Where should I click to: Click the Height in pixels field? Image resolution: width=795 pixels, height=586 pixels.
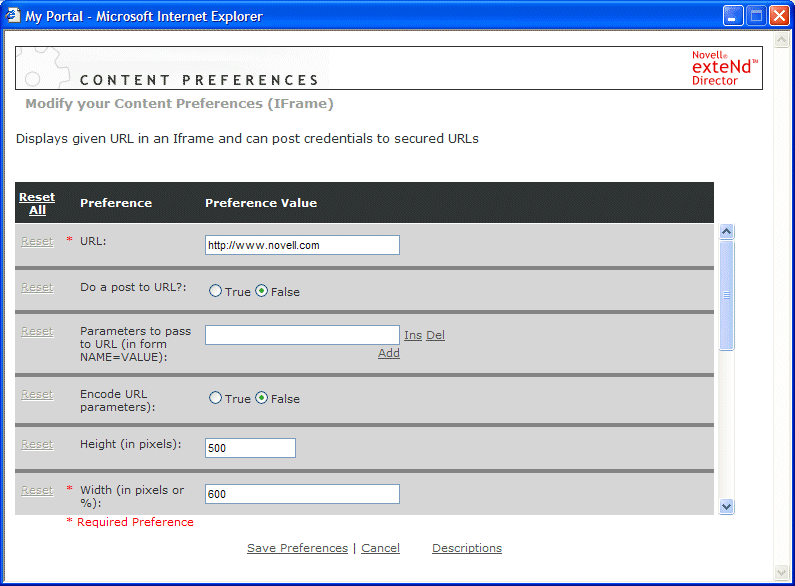click(x=250, y=448)
